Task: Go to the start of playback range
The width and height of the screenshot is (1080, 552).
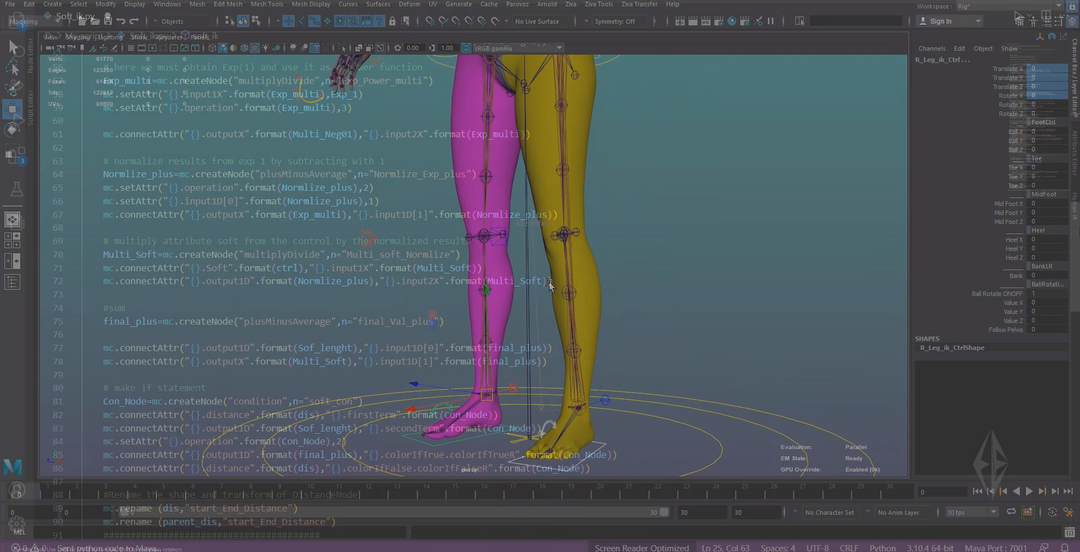Action: coord(977,491)
